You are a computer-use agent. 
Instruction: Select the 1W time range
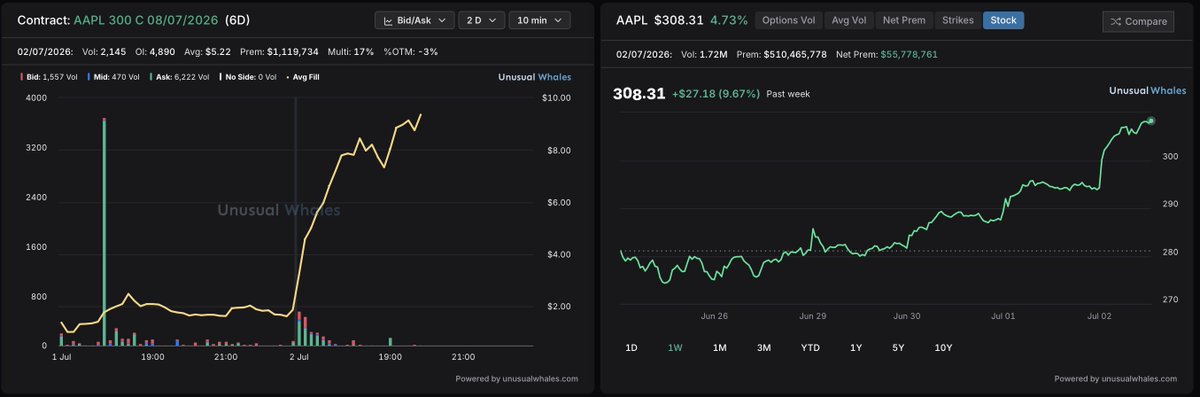(x=675, y=348)
